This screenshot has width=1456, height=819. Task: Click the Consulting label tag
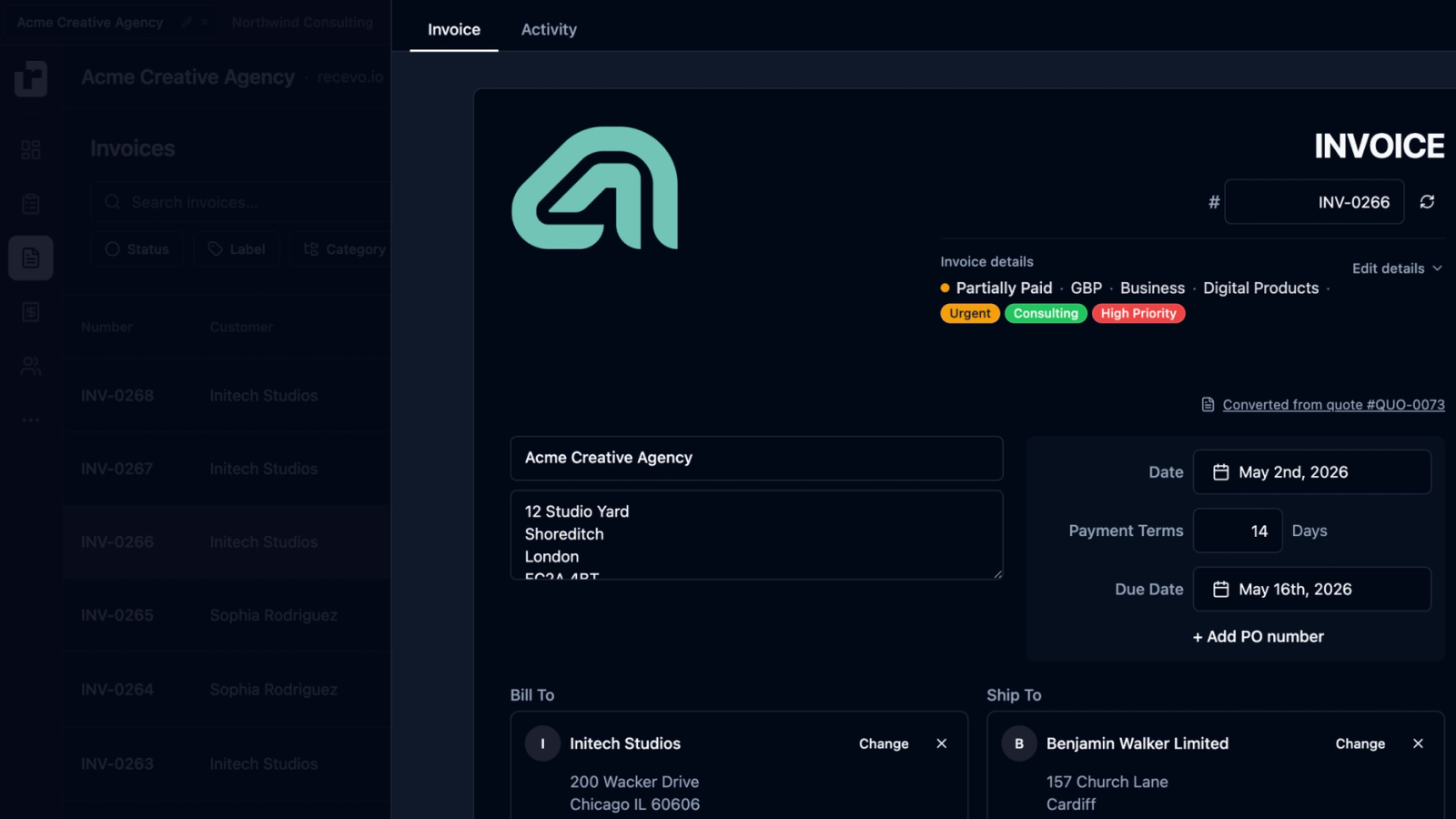[1046, 313]
